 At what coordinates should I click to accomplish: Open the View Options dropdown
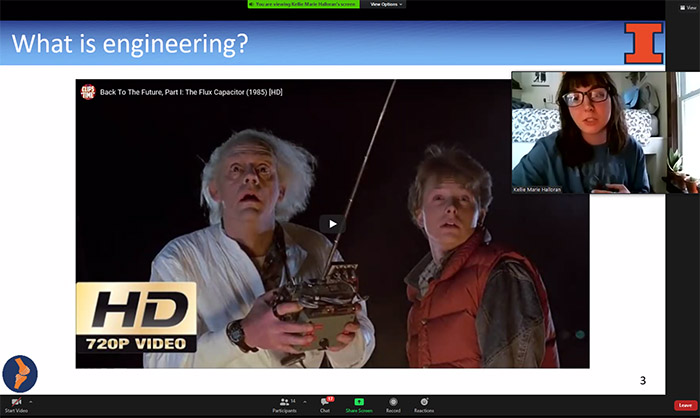[386, 4]
